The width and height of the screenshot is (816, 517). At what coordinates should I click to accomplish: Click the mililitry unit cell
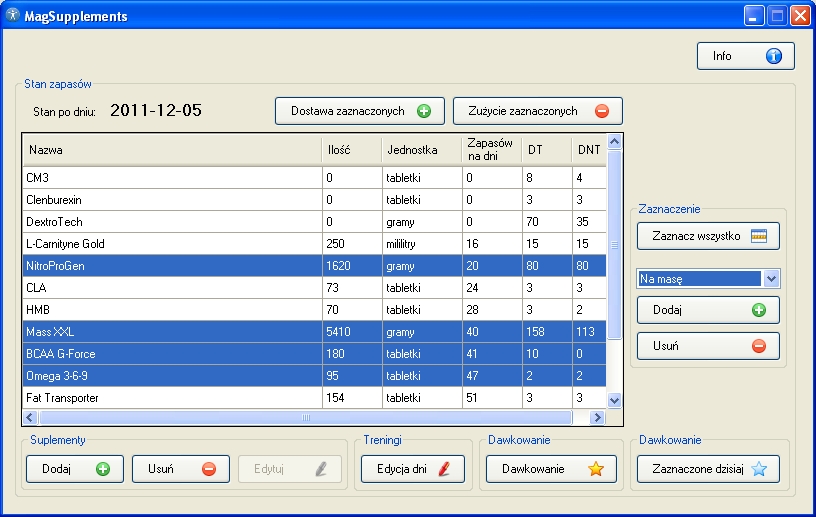[x=422, y=244]
